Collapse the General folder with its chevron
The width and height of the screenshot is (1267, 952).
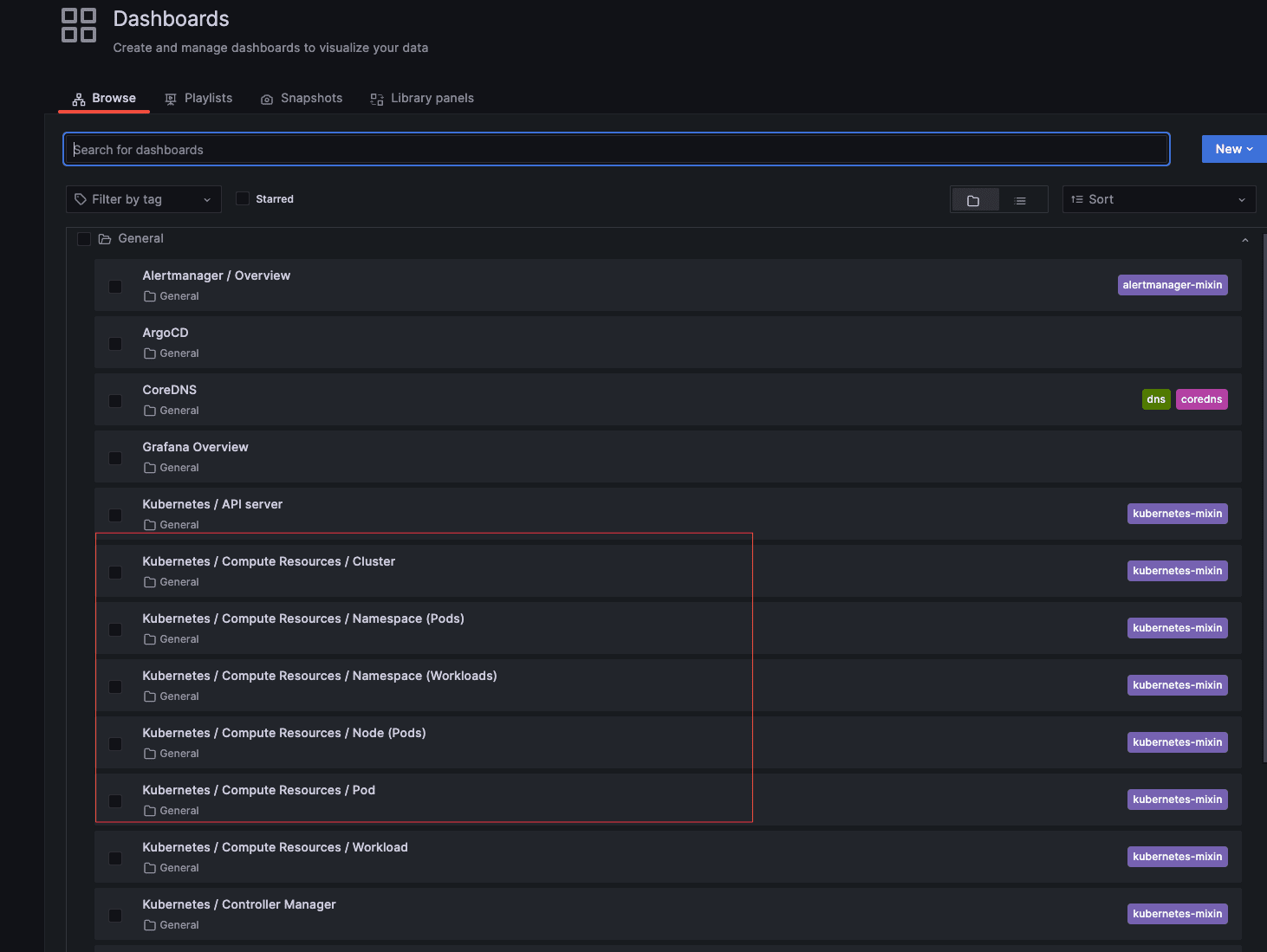click(x=1244, y=239)
